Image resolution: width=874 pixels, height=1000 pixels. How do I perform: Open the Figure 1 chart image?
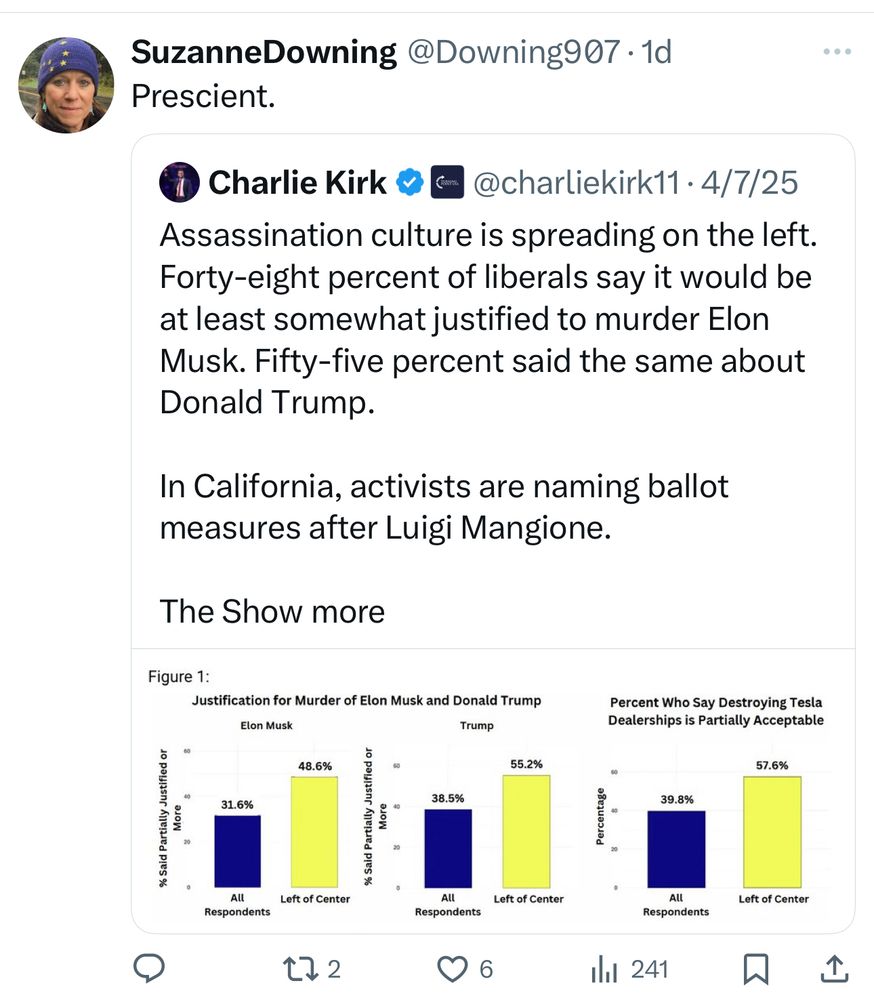(x=493, y=790)
